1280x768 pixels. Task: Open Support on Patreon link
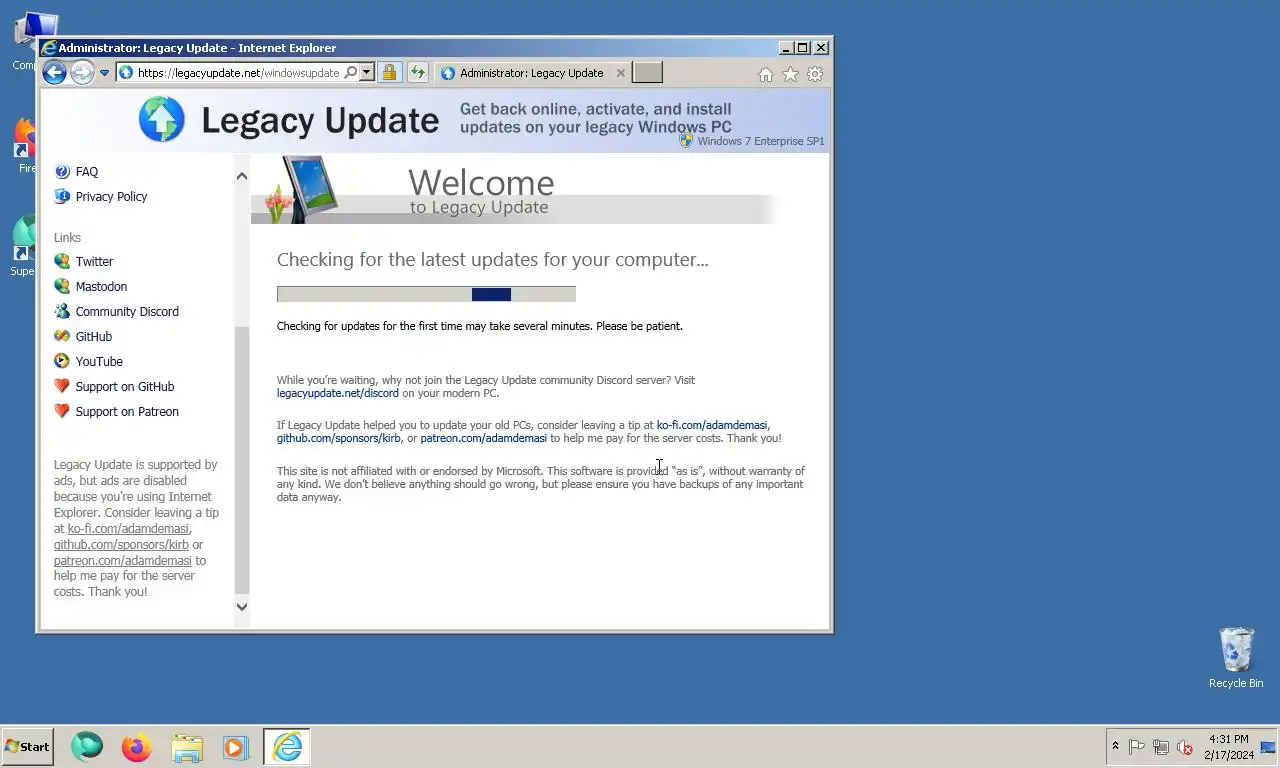pyautogui.click(x=127, y=412)
